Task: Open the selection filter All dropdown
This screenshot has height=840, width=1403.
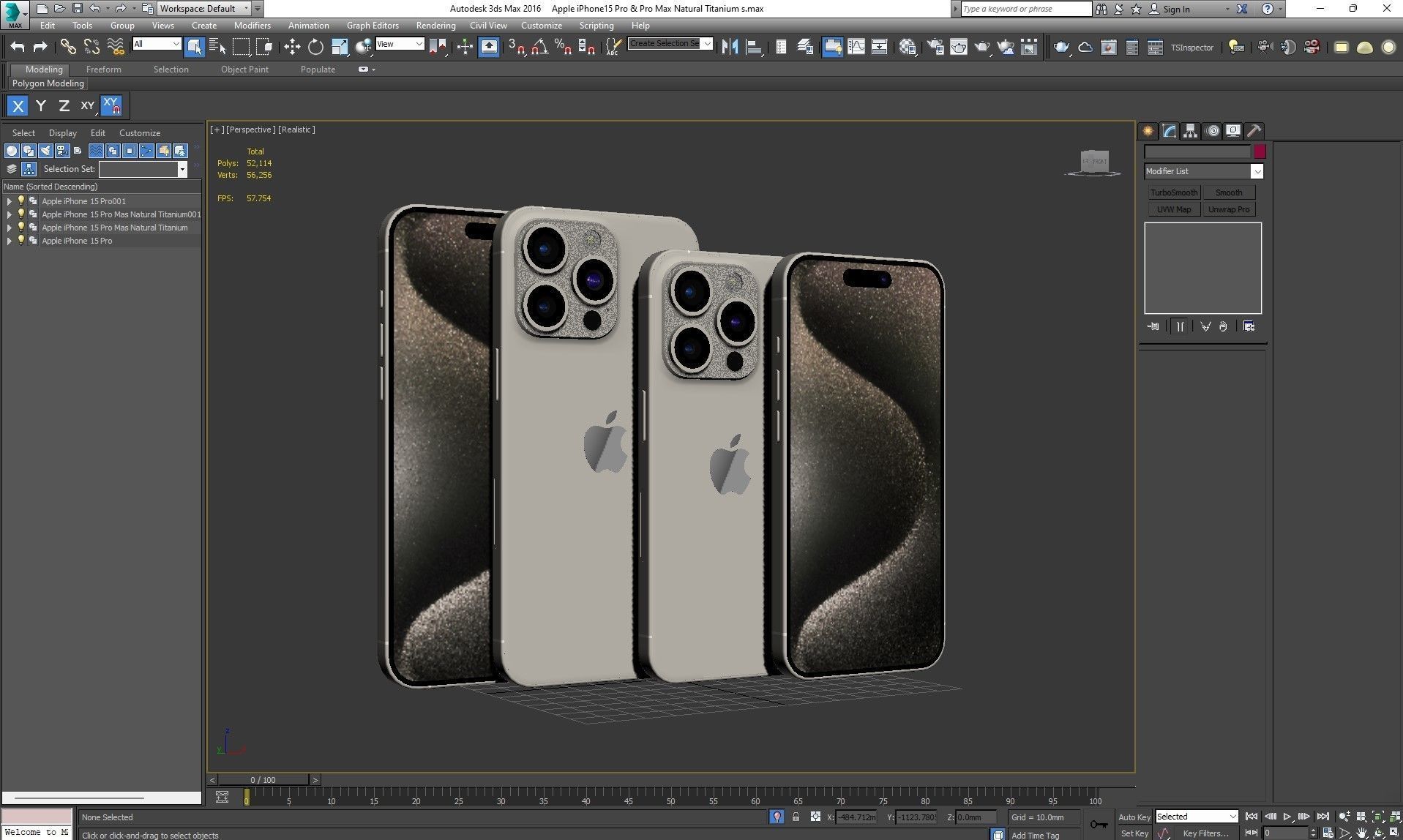Action: click(156, 44)
